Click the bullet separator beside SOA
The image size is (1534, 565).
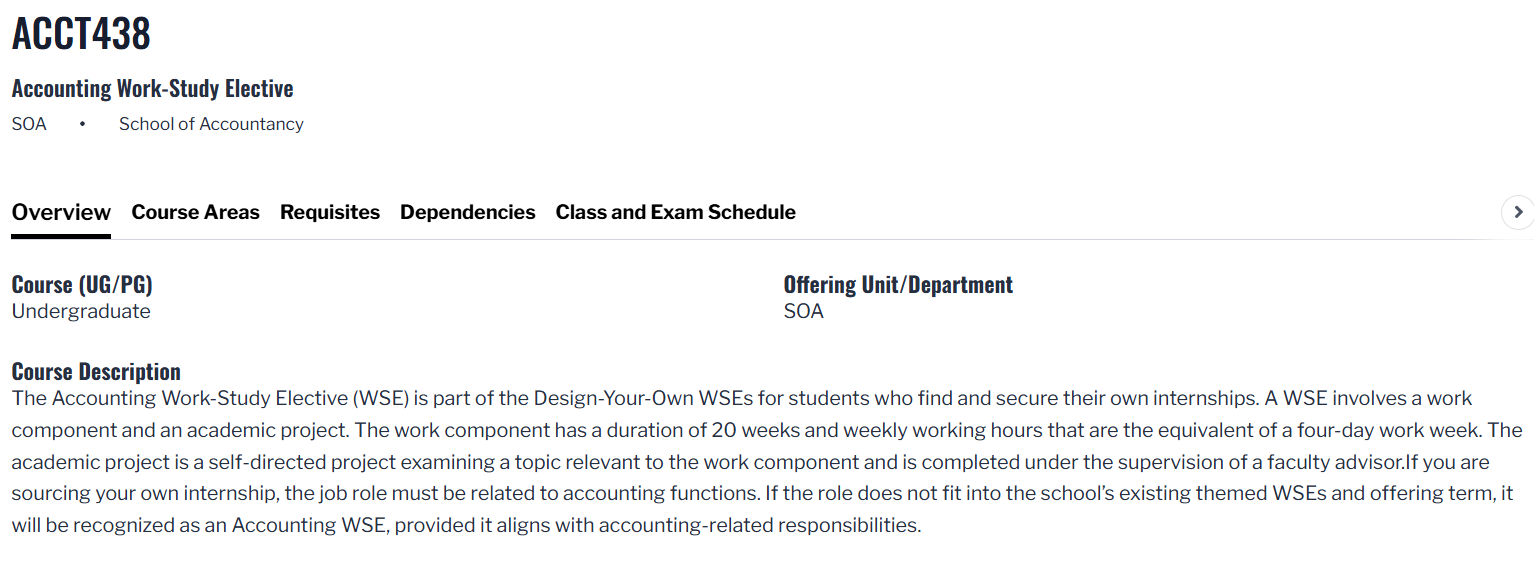(x=83, y=124)
